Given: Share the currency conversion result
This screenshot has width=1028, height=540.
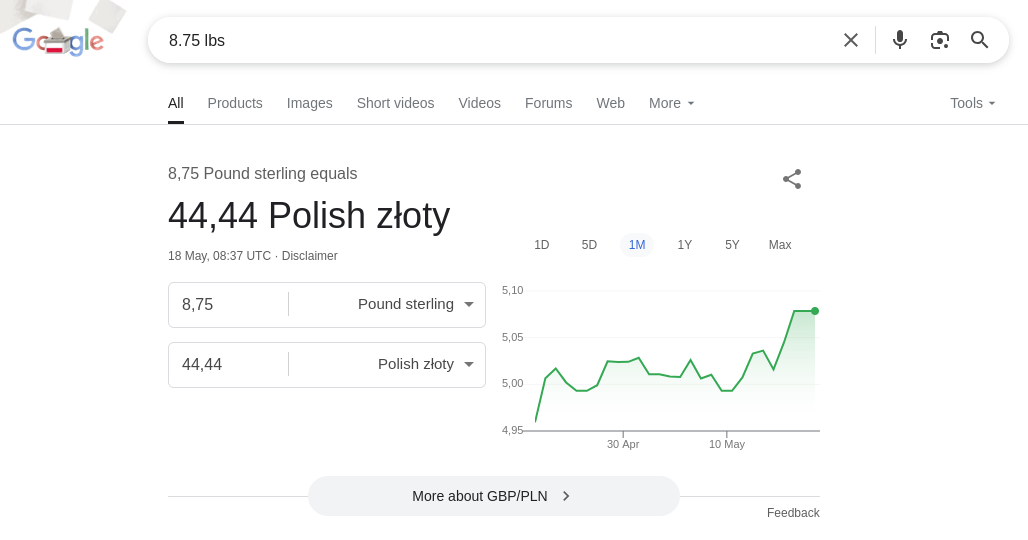Looking at the screenshot, I should [792, 180].
